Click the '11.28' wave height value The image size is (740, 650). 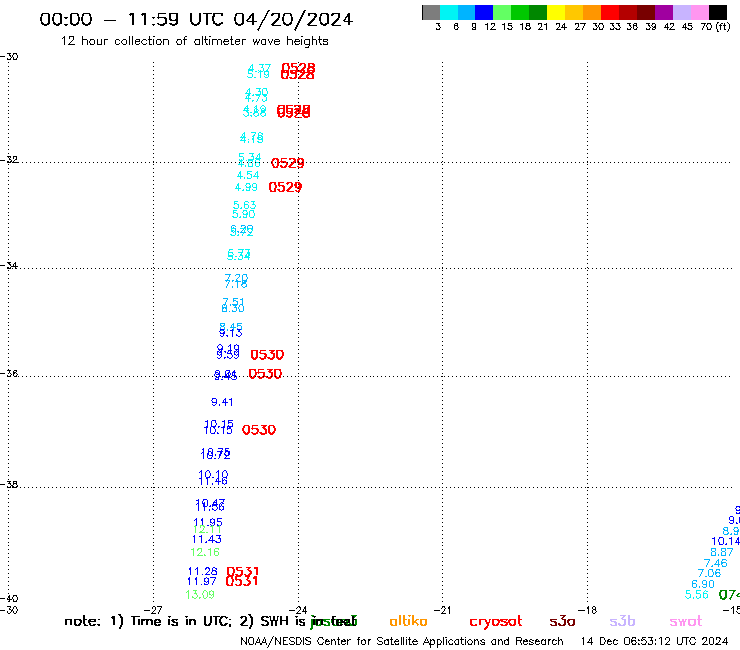pyautogui.click(x=202, y=572)
